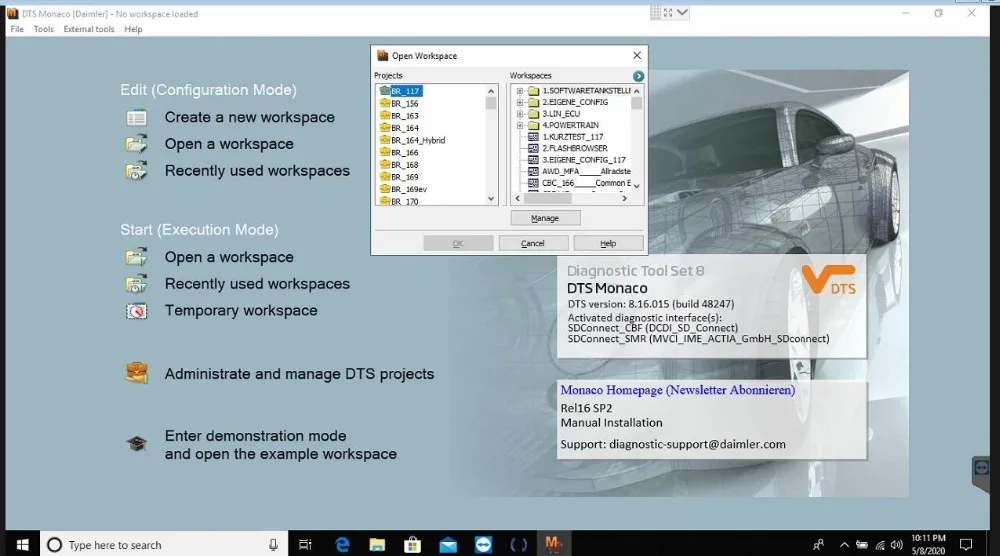Expand the 4.POWERTRAIN folder node

520,126
